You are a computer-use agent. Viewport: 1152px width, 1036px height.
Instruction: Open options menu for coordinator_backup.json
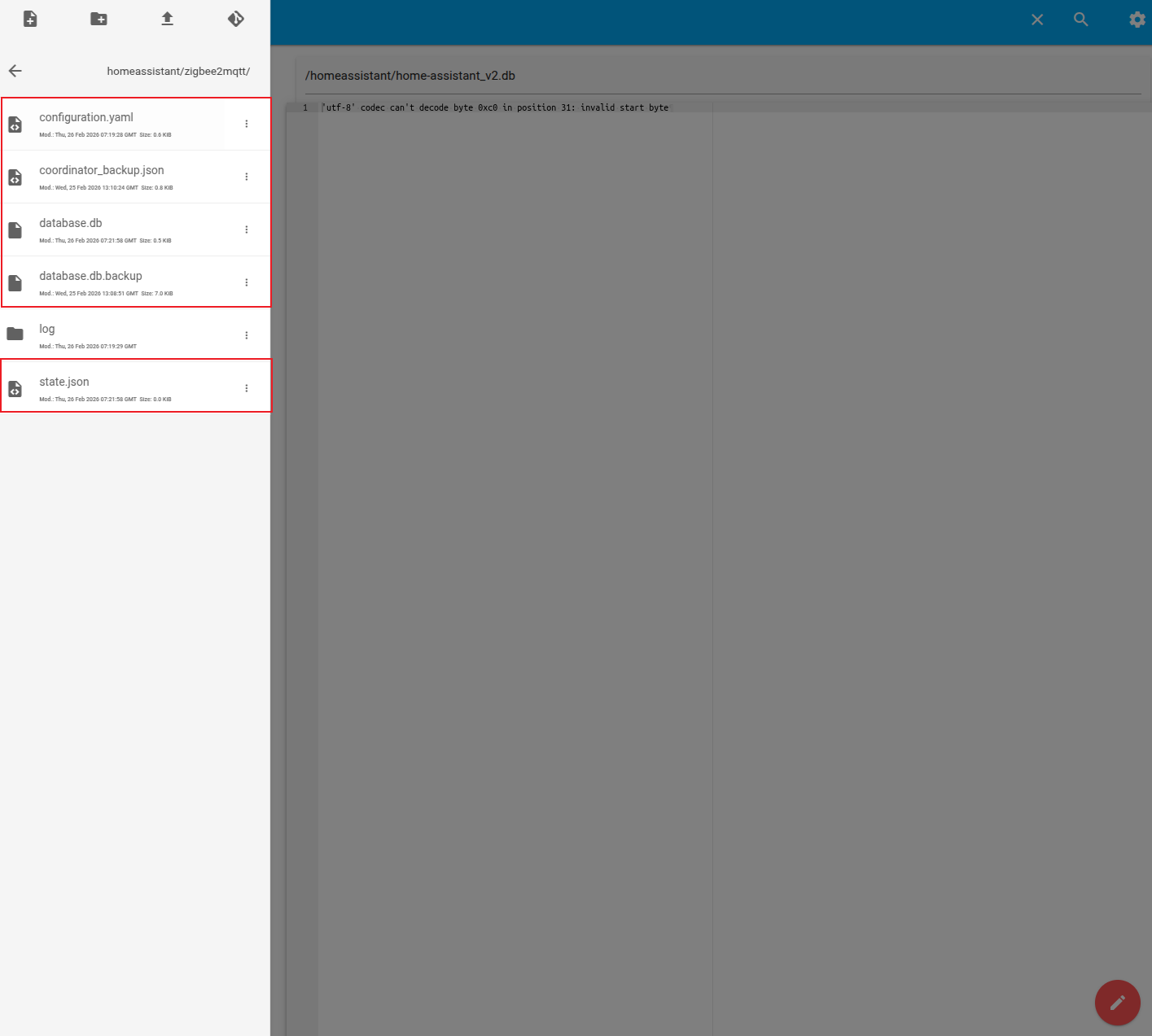(x=247, y=177)
